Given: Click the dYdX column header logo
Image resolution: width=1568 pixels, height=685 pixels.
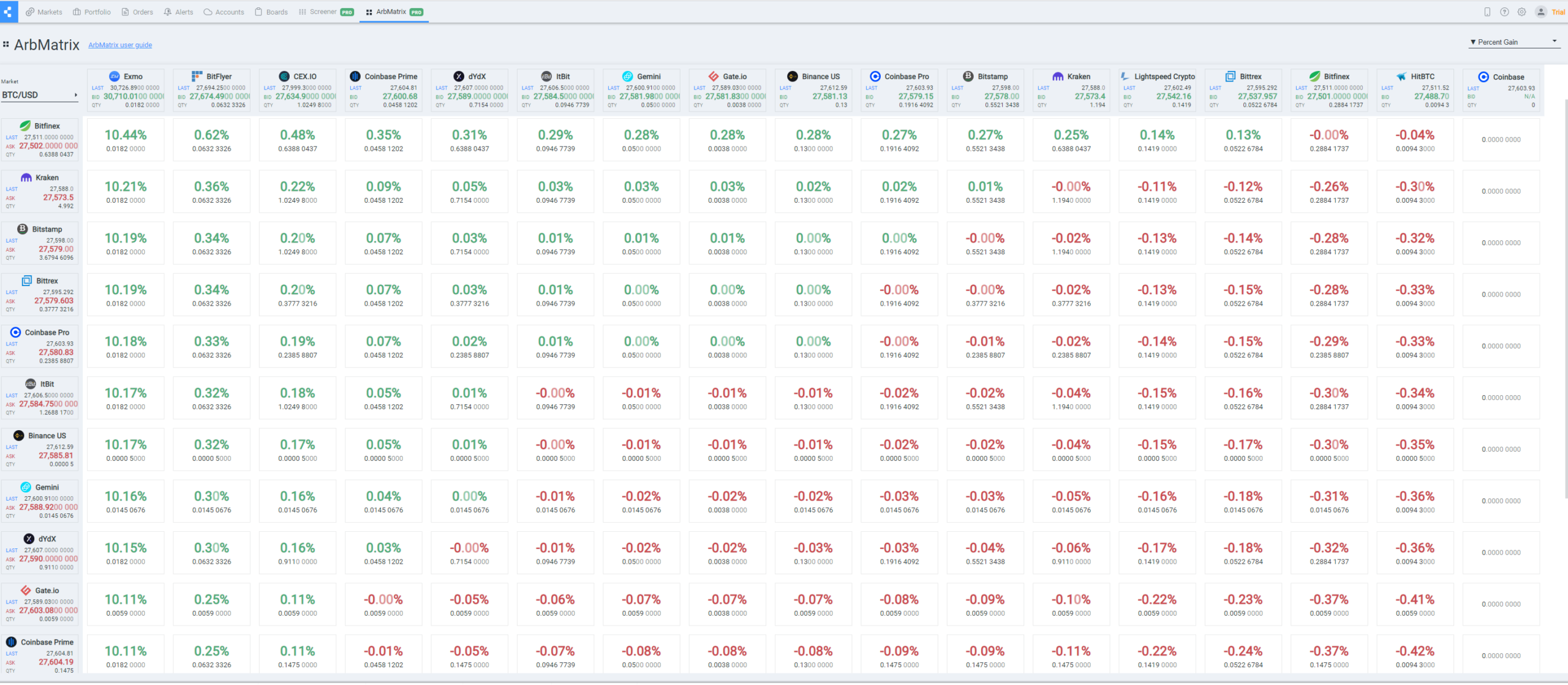Looking at the screenshot, I should (459, 77).
